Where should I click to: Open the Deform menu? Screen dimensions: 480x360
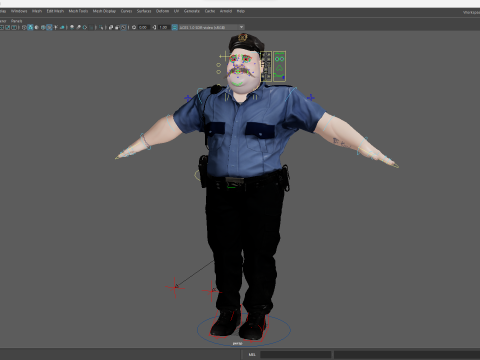click(x=163, y=11)
